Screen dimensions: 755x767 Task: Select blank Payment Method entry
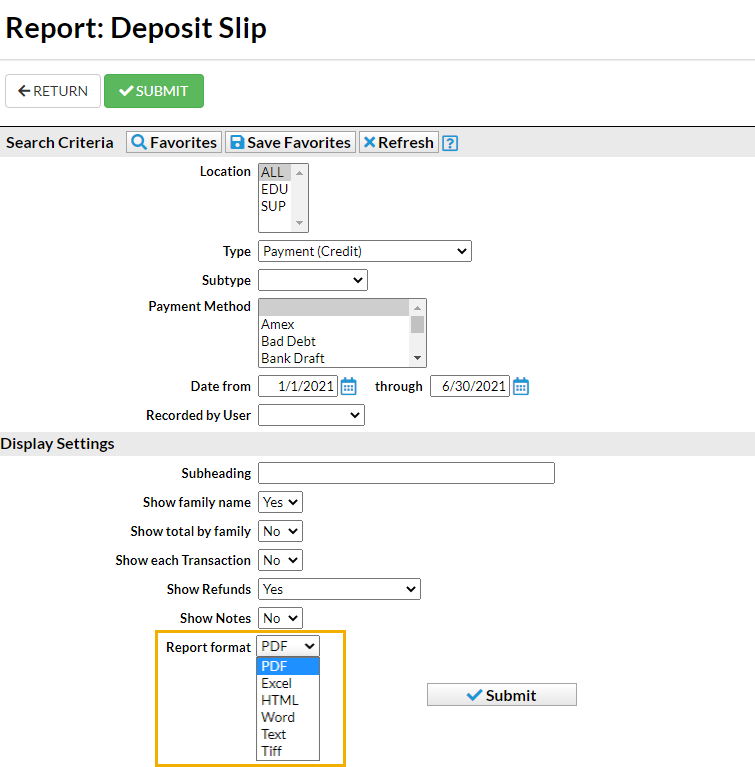[x=334, y=307]
